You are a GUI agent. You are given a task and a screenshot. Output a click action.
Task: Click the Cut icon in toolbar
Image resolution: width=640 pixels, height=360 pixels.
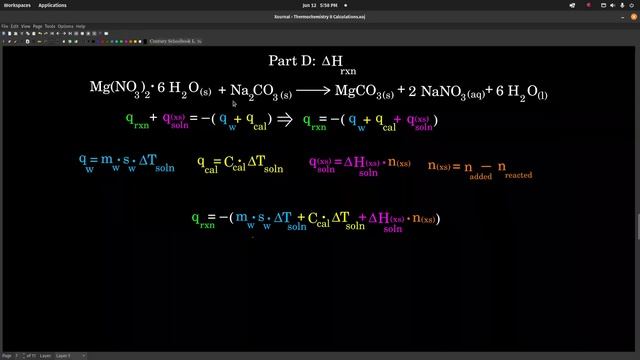(x=22, y=33)
